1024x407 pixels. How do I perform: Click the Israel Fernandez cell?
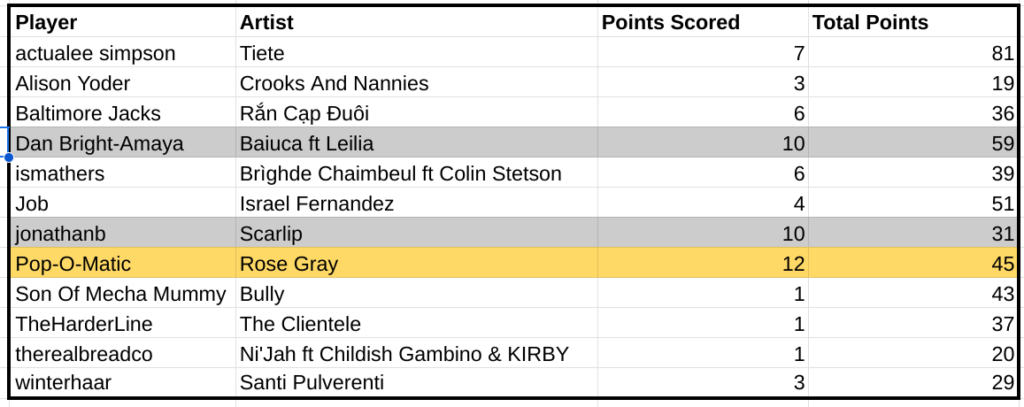[317, 204]
